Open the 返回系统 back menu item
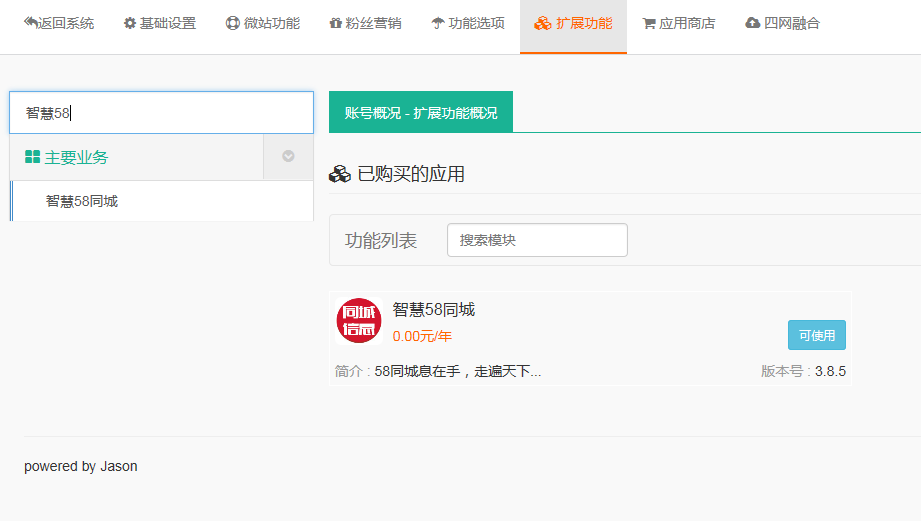The width and height of the screenshot is (921, 521). click(x=59, y=23)
